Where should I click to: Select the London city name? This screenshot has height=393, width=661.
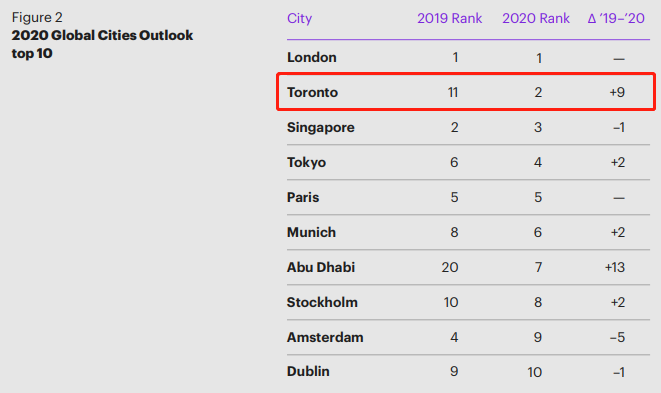[312, 57]
